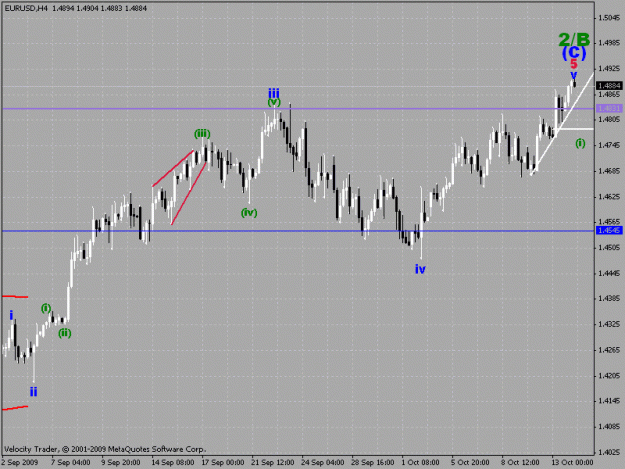Select the green 2/B wave label

click(574, 39)
